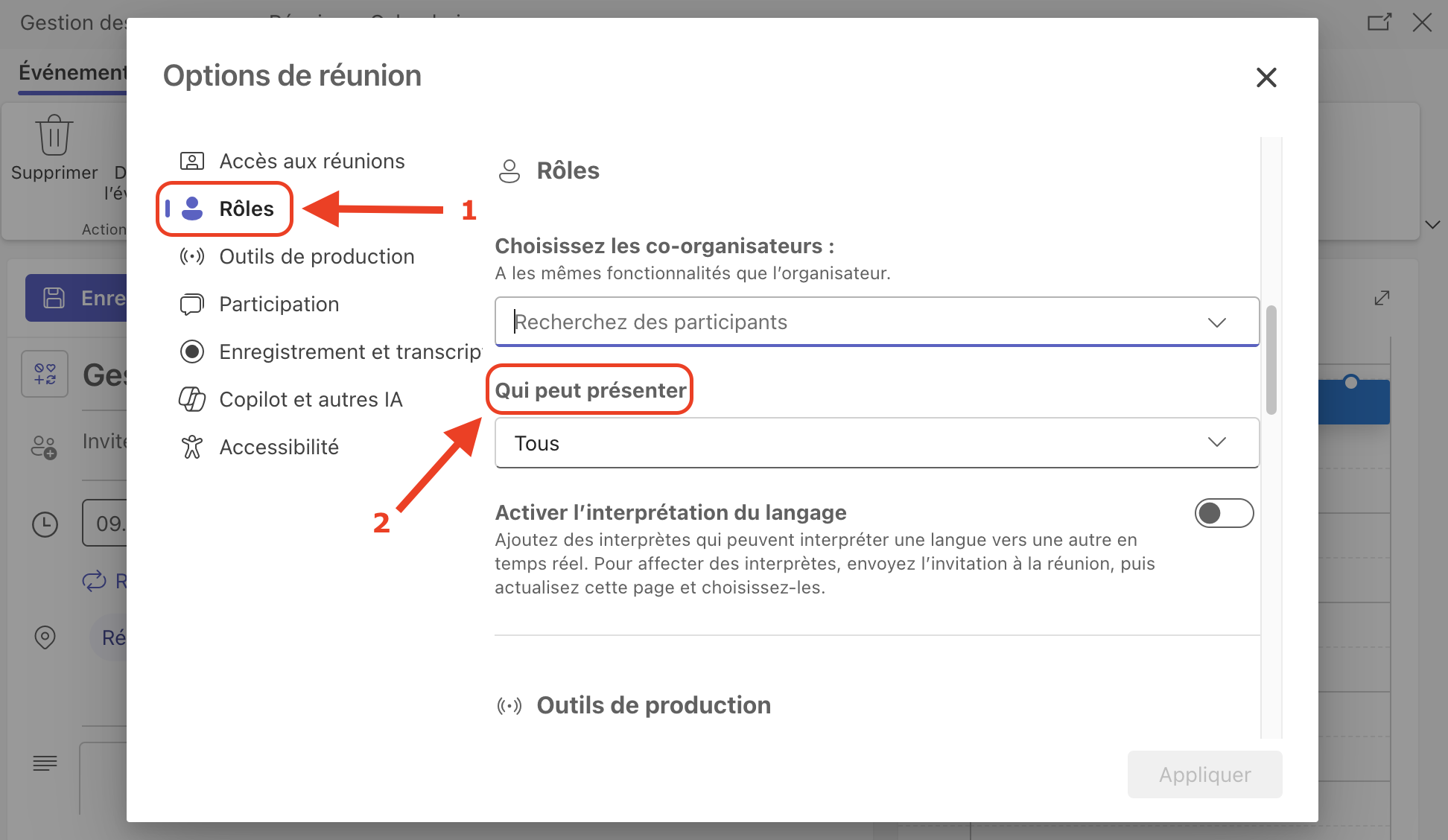Click the Participation chat bubble icon
Image resolution: width=1448 pixels, height=840 pixels.
(x=192, y=304)
